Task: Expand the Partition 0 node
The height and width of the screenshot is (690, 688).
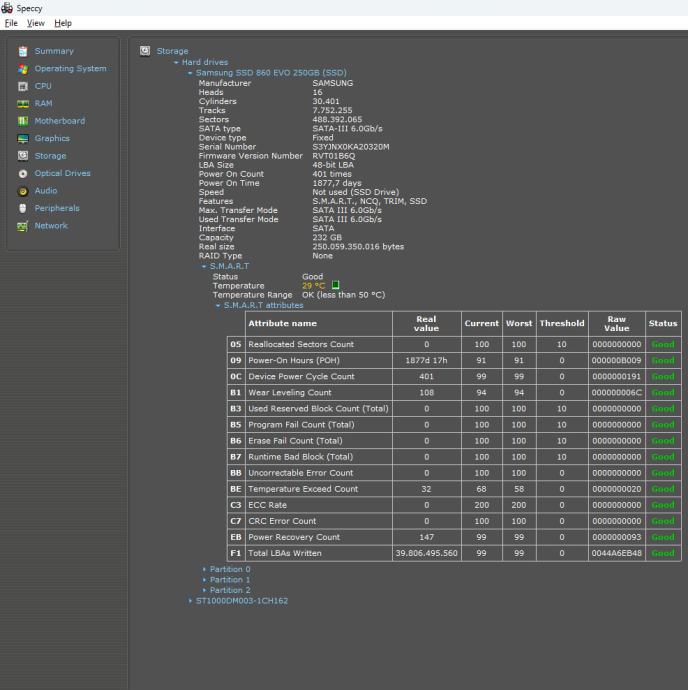Action: pos(205,569)
